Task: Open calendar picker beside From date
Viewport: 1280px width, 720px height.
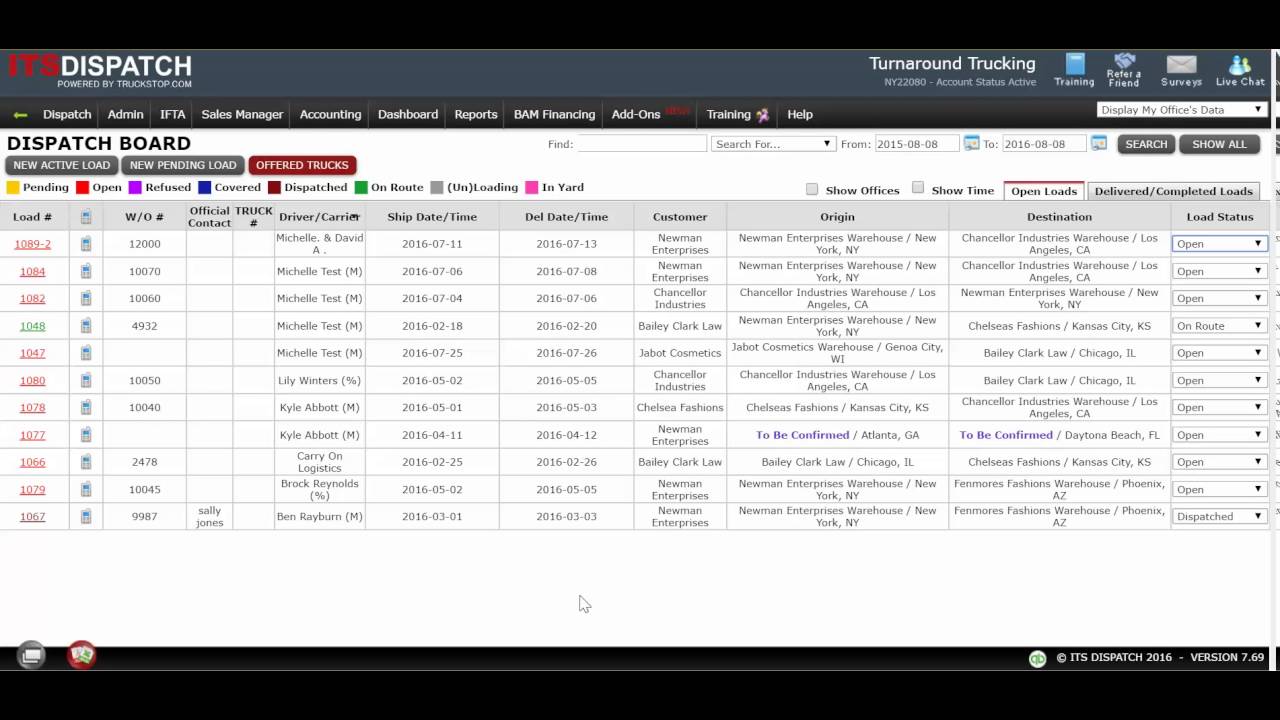Action: click(x=971, y=144)
